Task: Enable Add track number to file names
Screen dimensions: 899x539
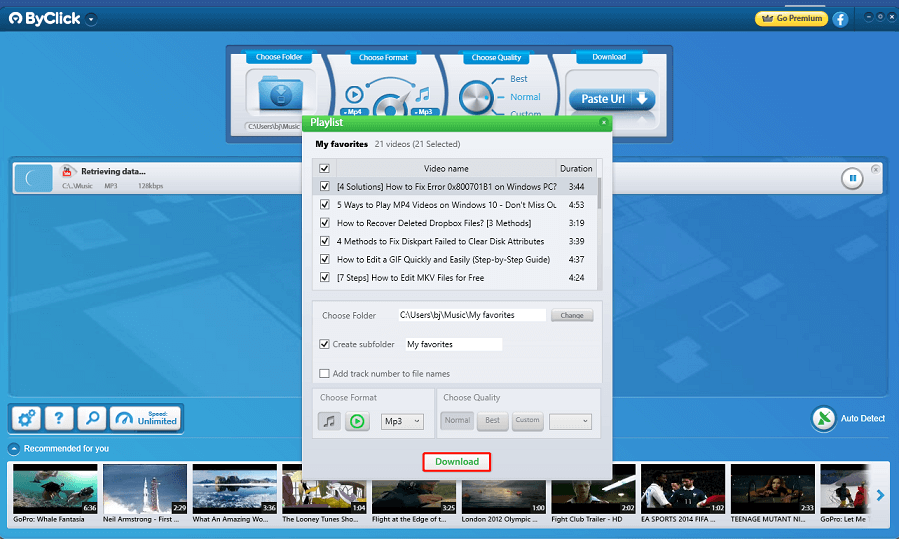Action: (x=325, y=373)
